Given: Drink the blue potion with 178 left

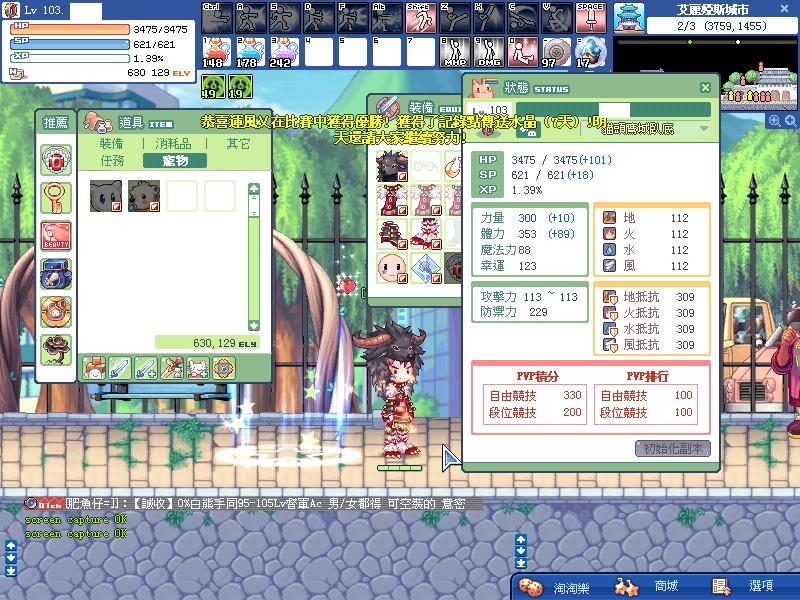Looking at the screenshot, I should click(251, 52).
